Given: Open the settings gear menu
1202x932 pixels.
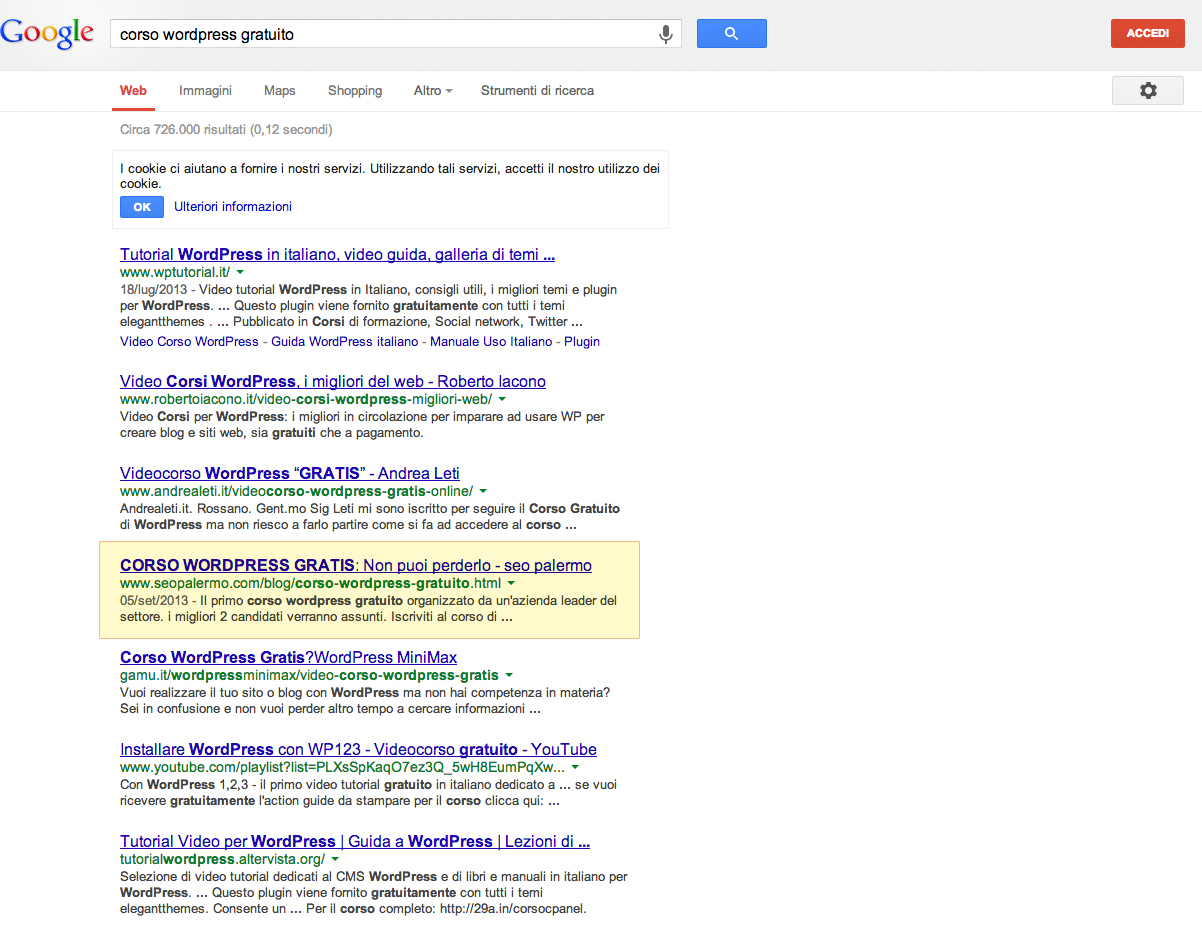Looking at the screenshot, I should (1147, 91).
